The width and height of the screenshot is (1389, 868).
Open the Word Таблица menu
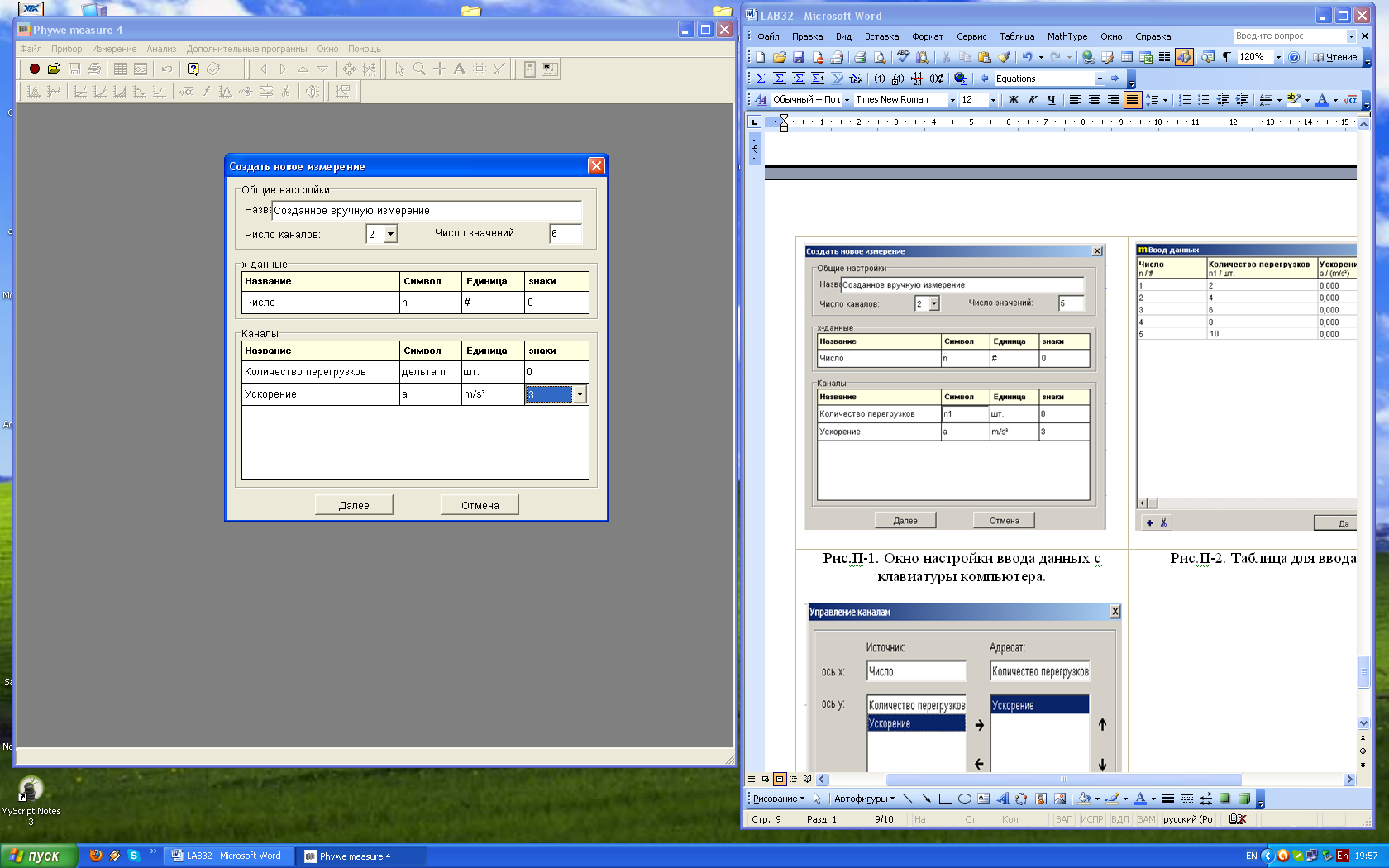coord(1017,36)
